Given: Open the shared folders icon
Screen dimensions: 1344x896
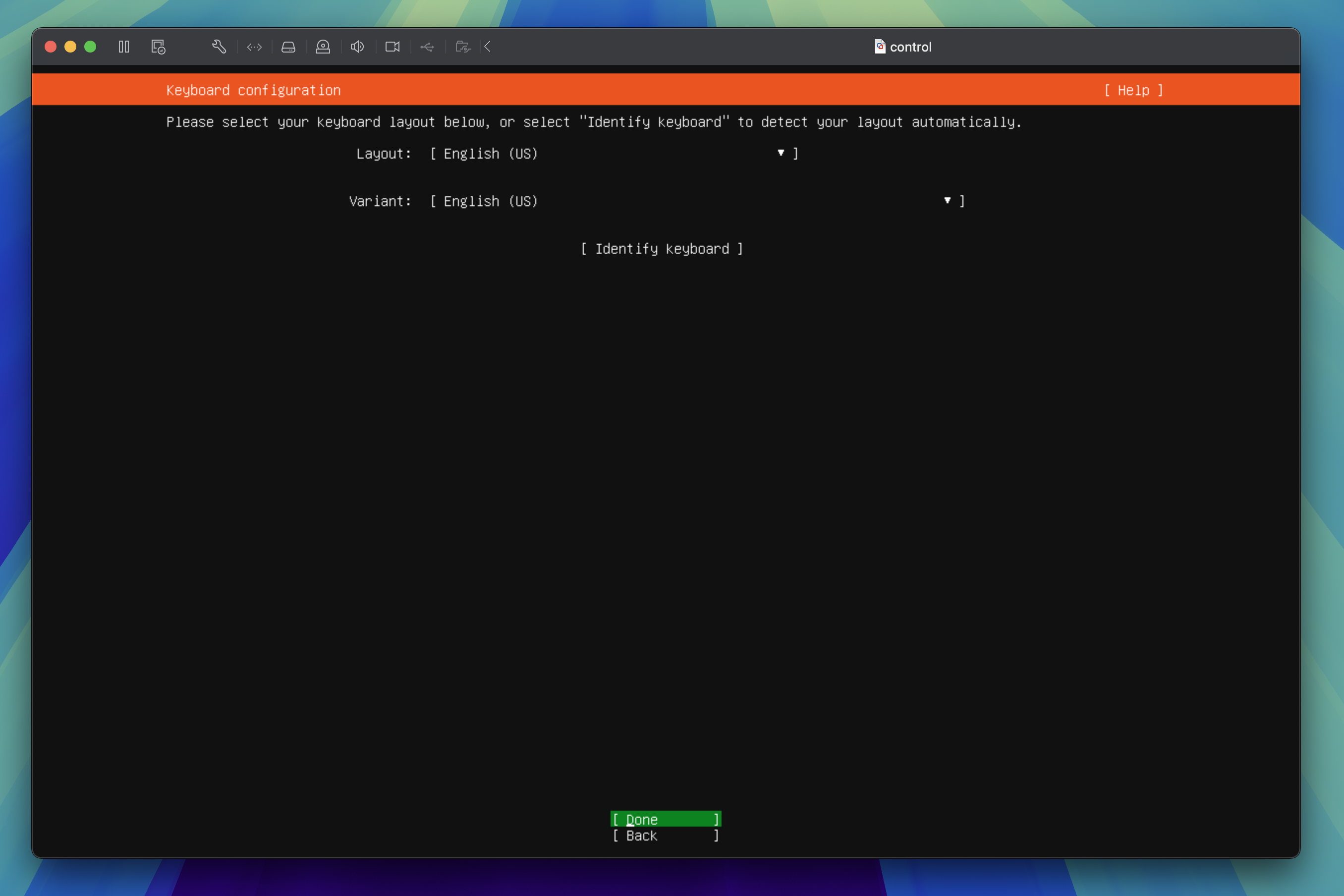Looking at the screenshot, I should point(462,47).
